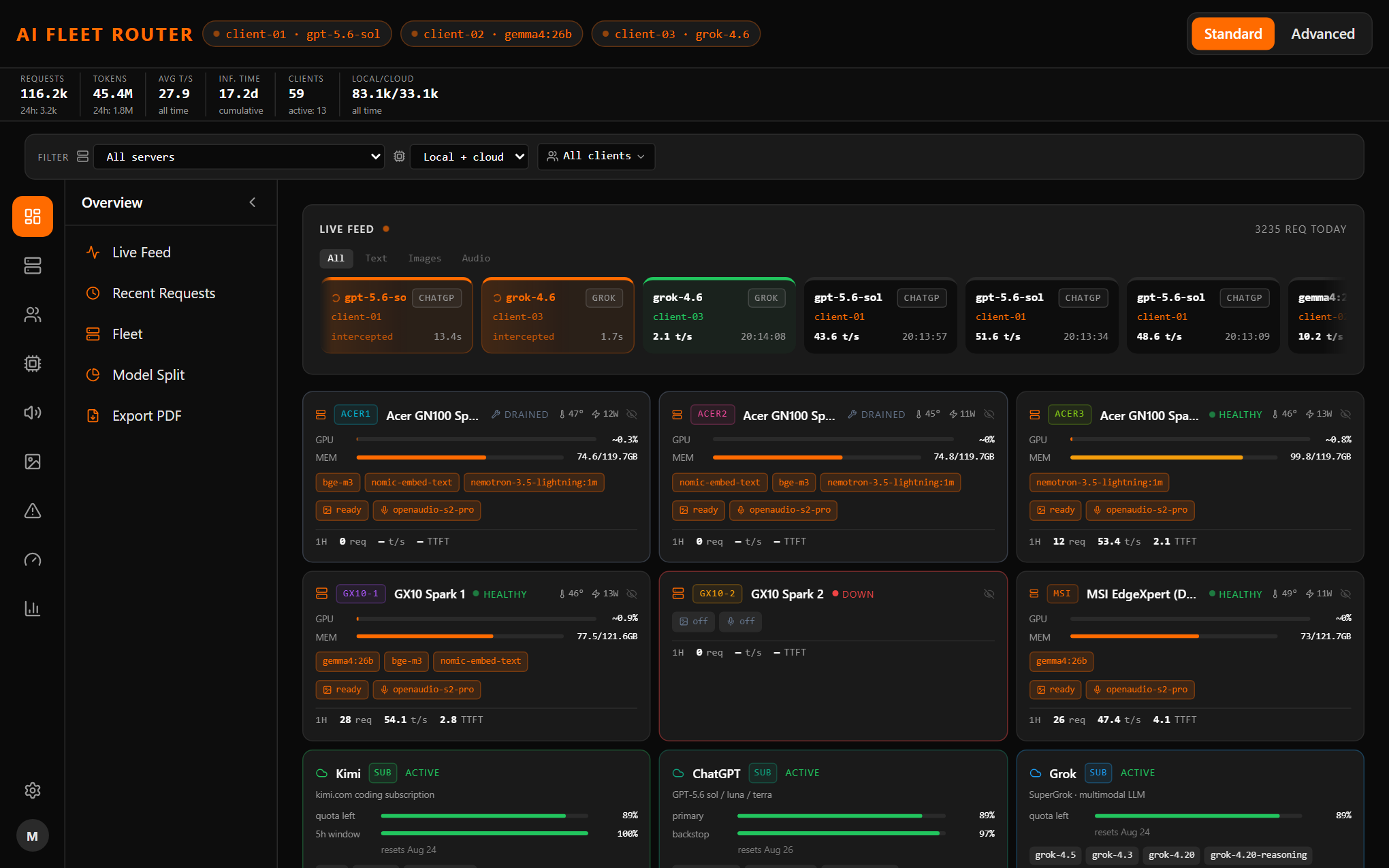Click client-02 gemma4:26b header pill
Screen dimensions: 1389x868
pos(492,34)
